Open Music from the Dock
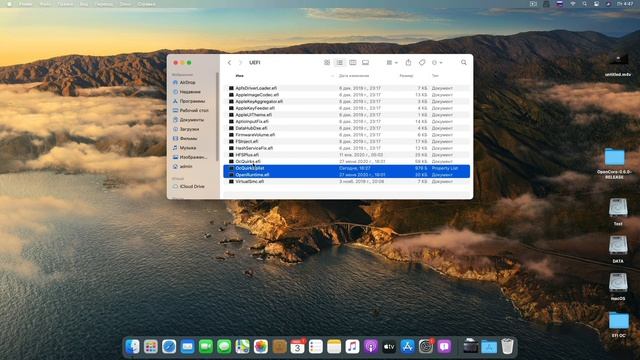640x360 pixels. [x=352, y=347]
